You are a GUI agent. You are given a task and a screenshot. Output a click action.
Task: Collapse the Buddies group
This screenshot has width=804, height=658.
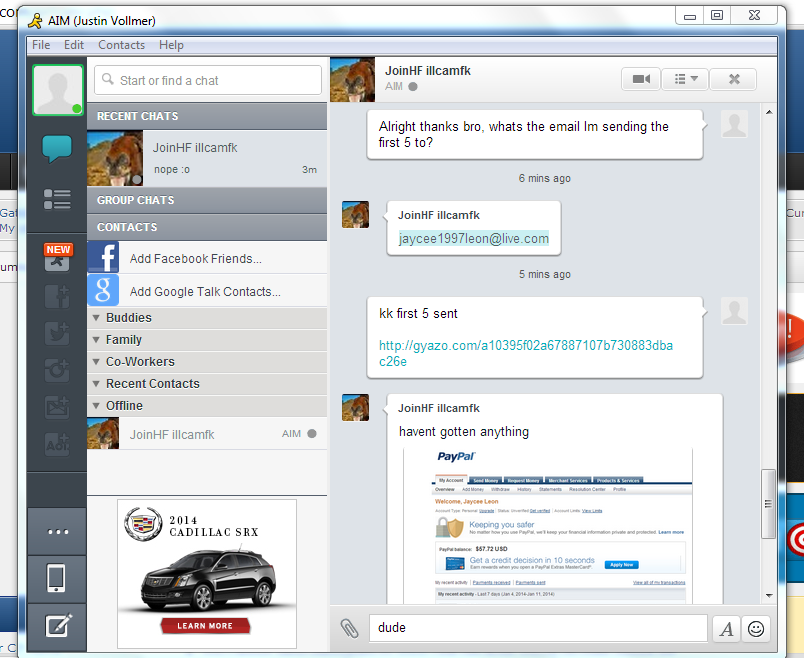(x=96, y=318)
